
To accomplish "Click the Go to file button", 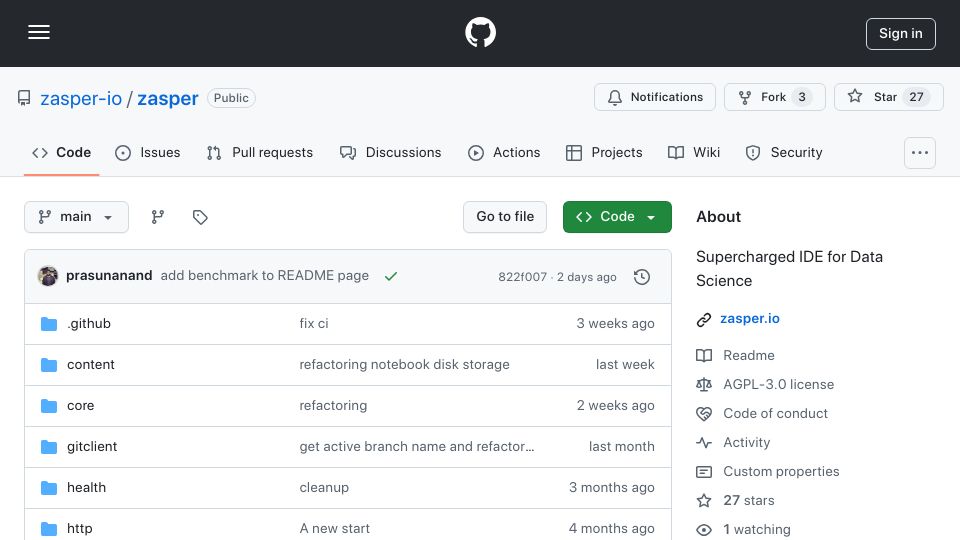I will [505, 217].
